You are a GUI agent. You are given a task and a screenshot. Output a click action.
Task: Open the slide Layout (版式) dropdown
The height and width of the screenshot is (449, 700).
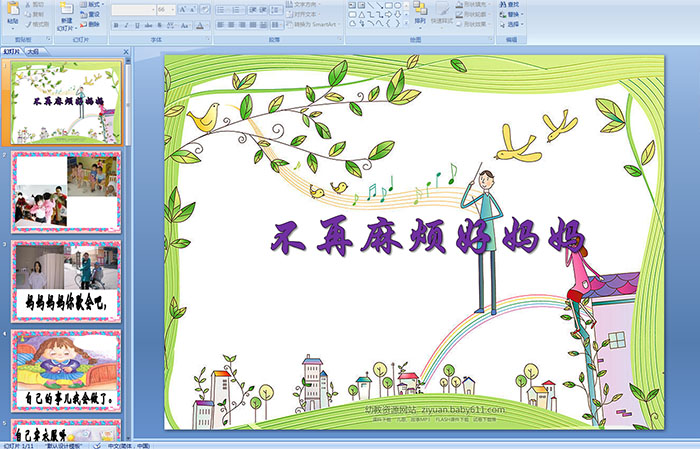[92, 4]
